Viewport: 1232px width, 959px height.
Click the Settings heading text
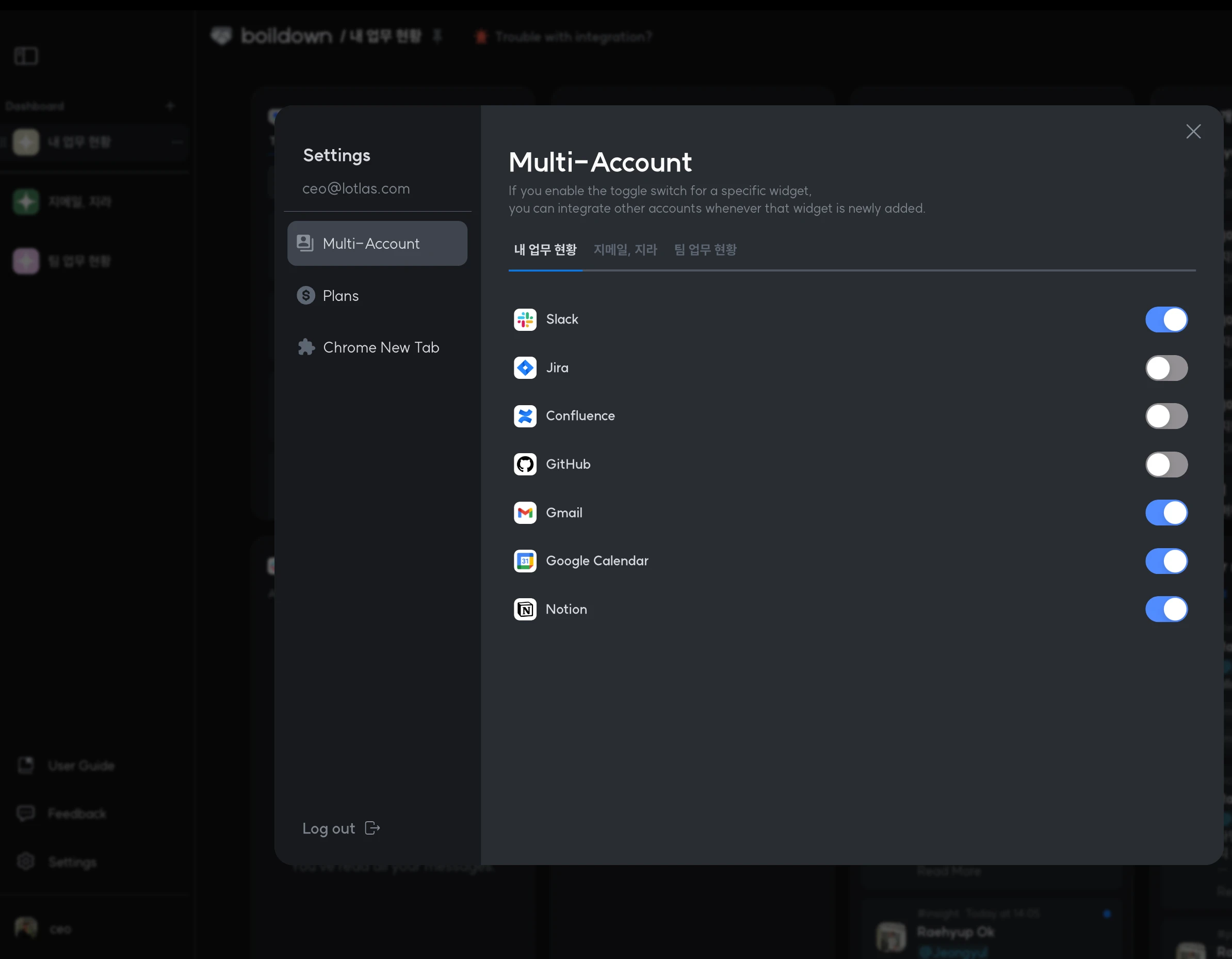coord(337,155)
